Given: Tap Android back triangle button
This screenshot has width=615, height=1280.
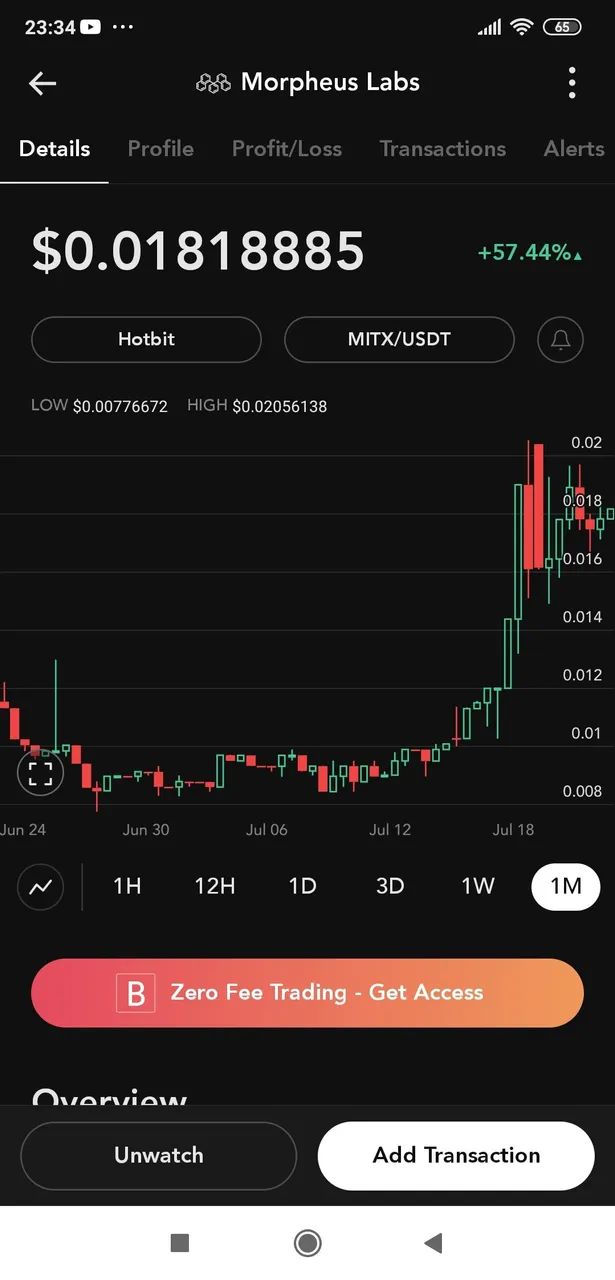Looking at the screenshot, I should 433,1243.
